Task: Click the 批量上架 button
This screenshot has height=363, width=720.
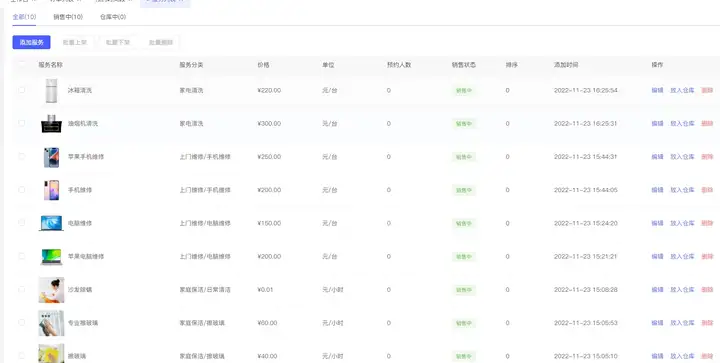Action: 75,42
